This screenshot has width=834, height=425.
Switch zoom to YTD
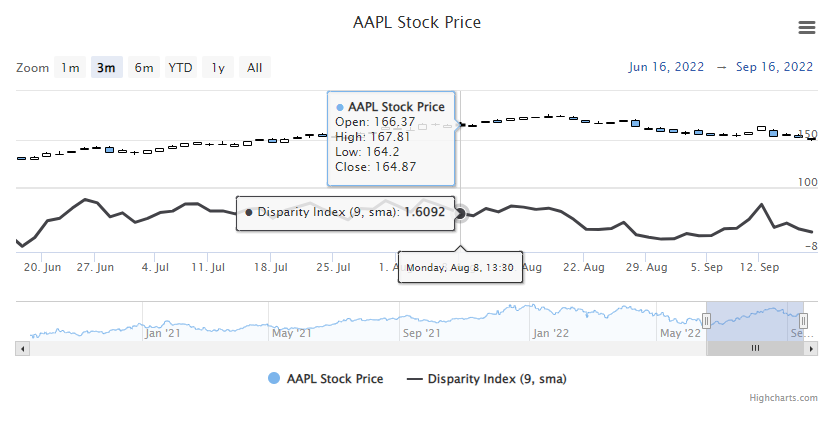tap(180, 68)
